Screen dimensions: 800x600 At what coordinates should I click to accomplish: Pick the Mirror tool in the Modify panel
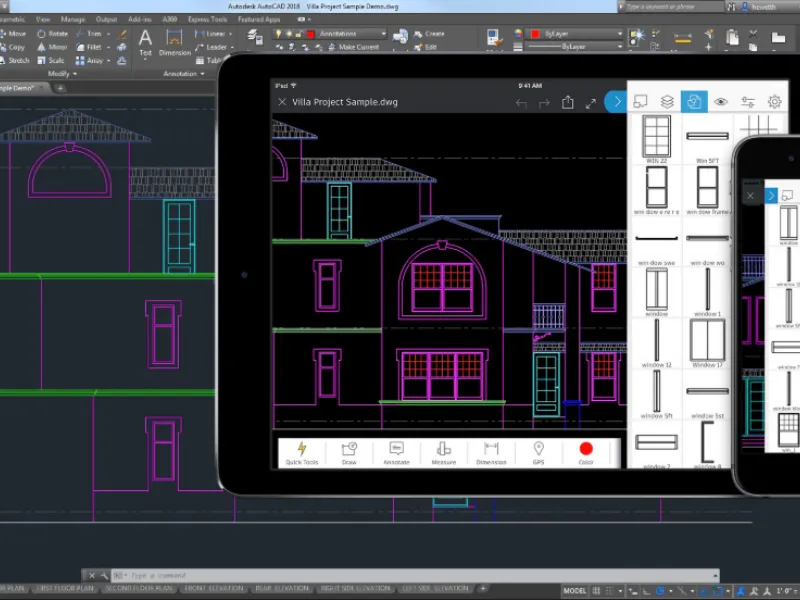pos(52,47)
